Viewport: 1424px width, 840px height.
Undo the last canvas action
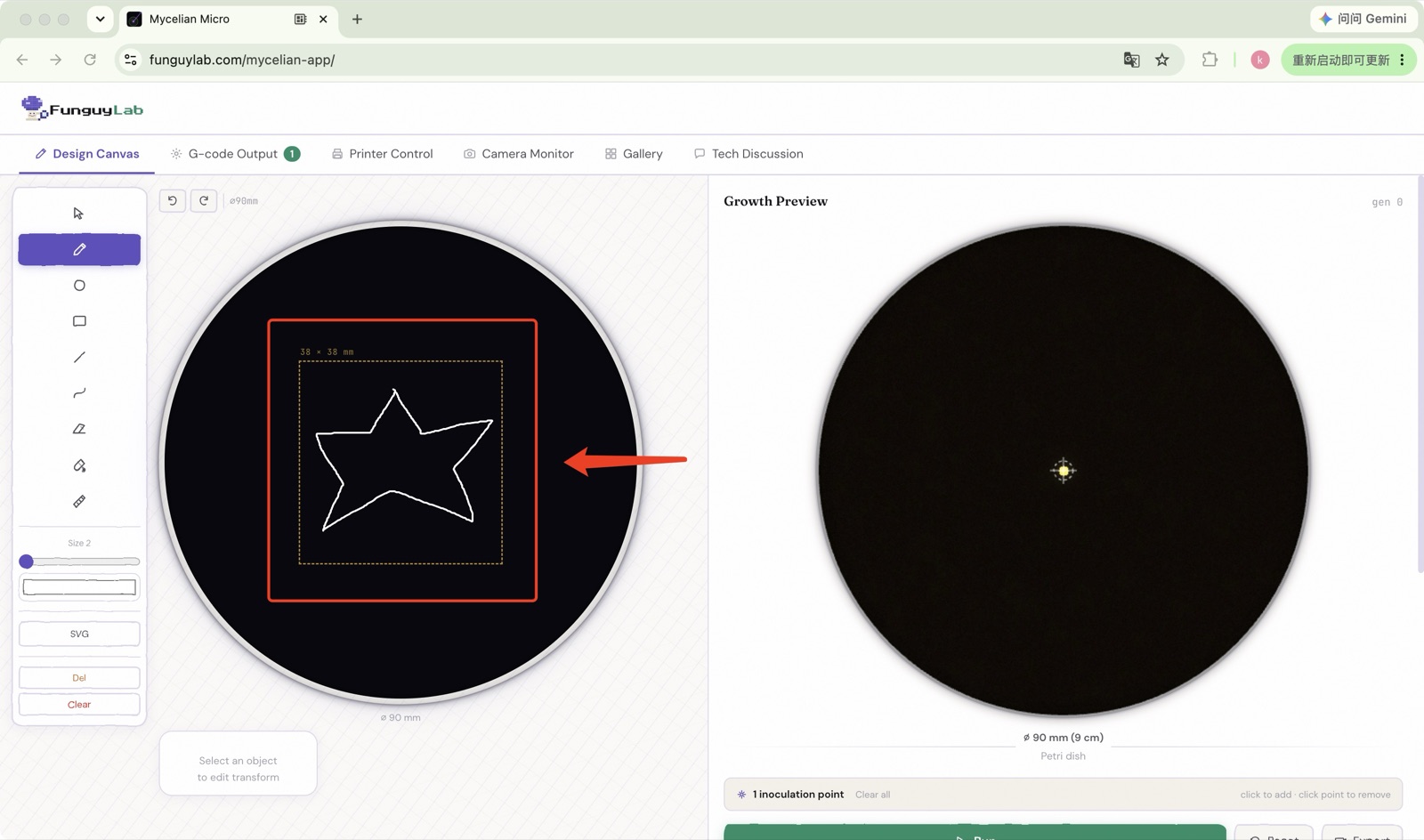click(x=173, y=201)
